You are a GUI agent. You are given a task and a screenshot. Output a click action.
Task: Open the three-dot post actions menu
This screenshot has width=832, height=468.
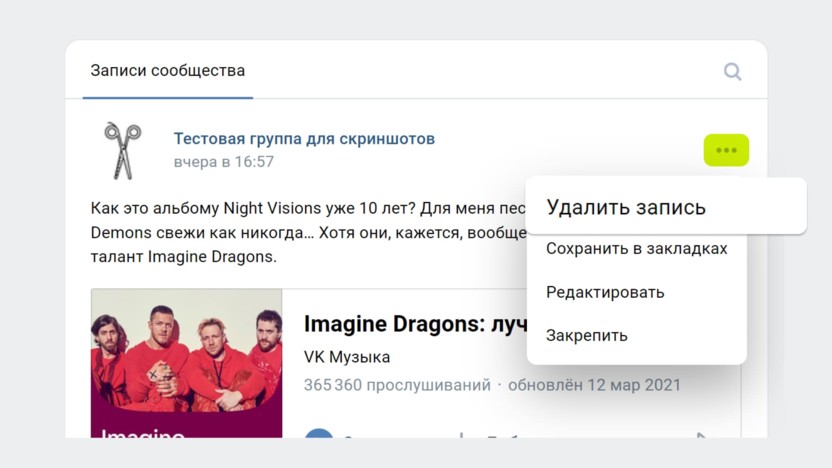pos(726,150)
